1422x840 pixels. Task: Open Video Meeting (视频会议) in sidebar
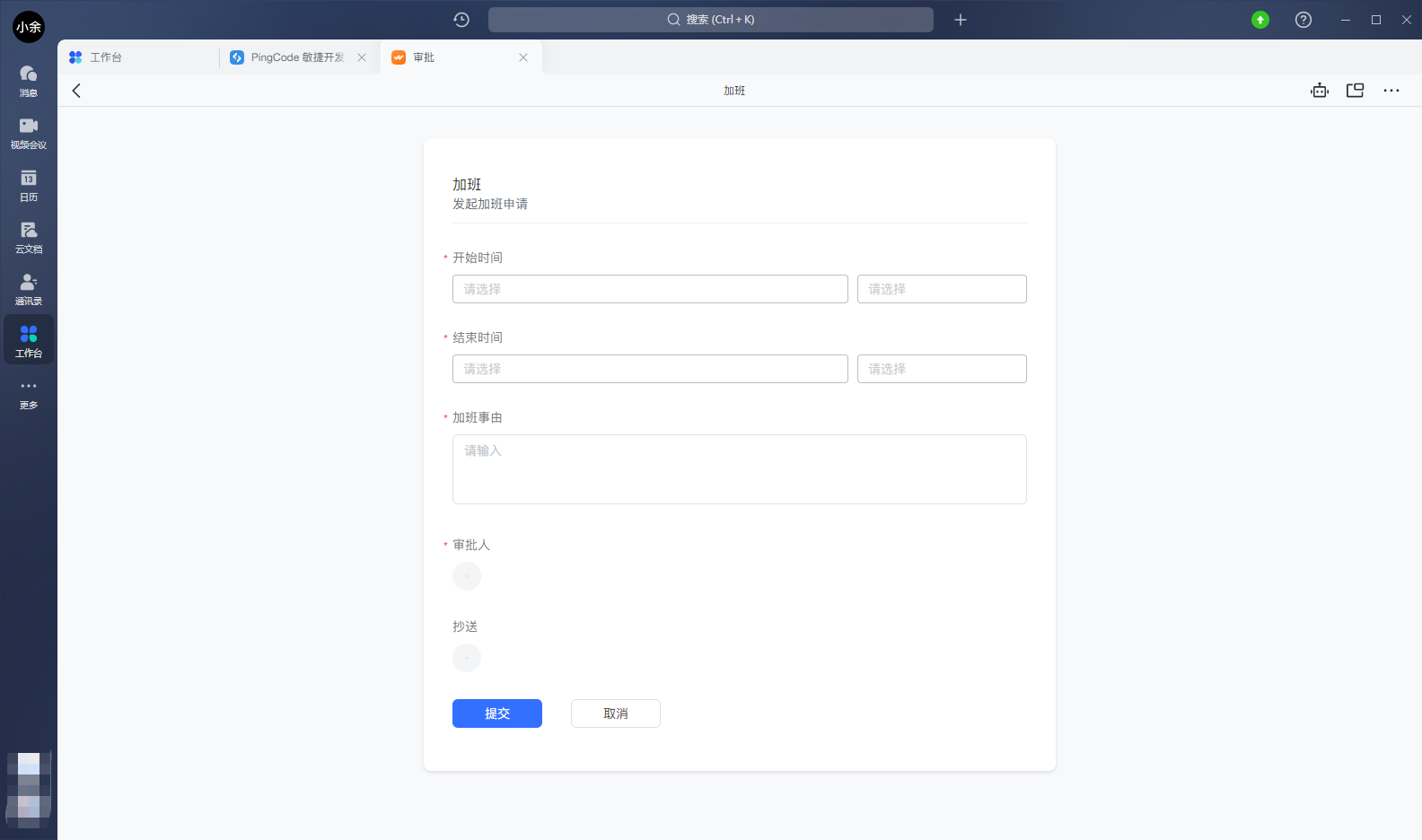(x=29, y=132)
